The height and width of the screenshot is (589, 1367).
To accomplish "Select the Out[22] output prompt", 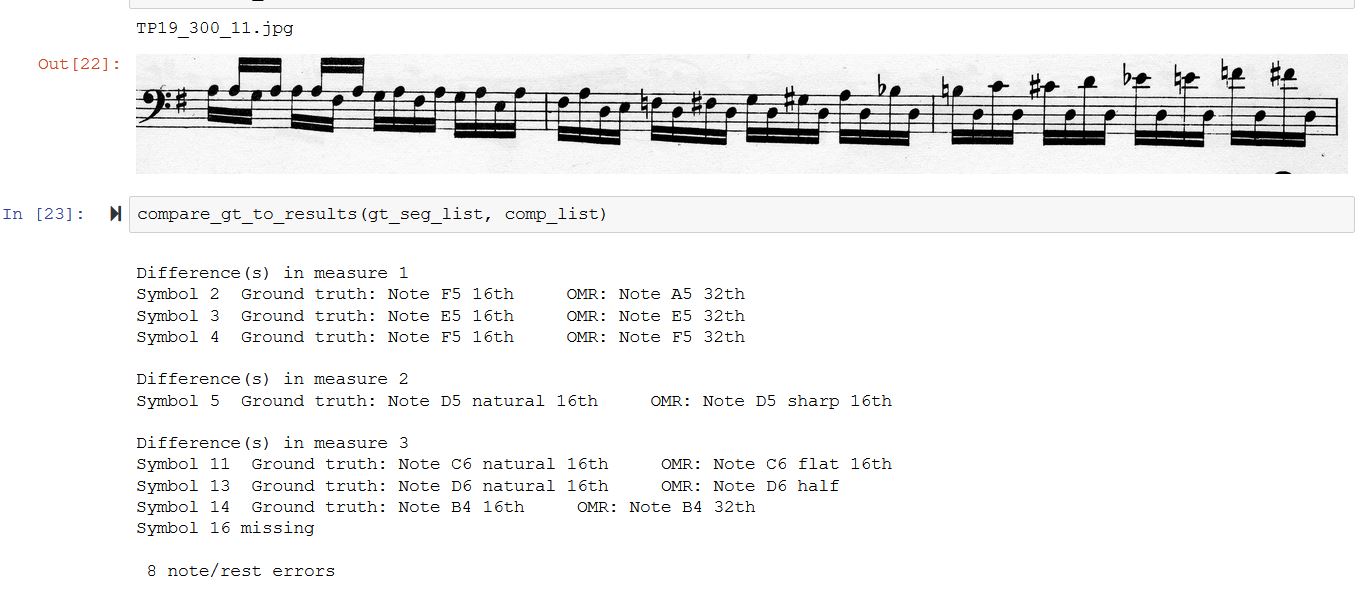I will click(79, 64).
